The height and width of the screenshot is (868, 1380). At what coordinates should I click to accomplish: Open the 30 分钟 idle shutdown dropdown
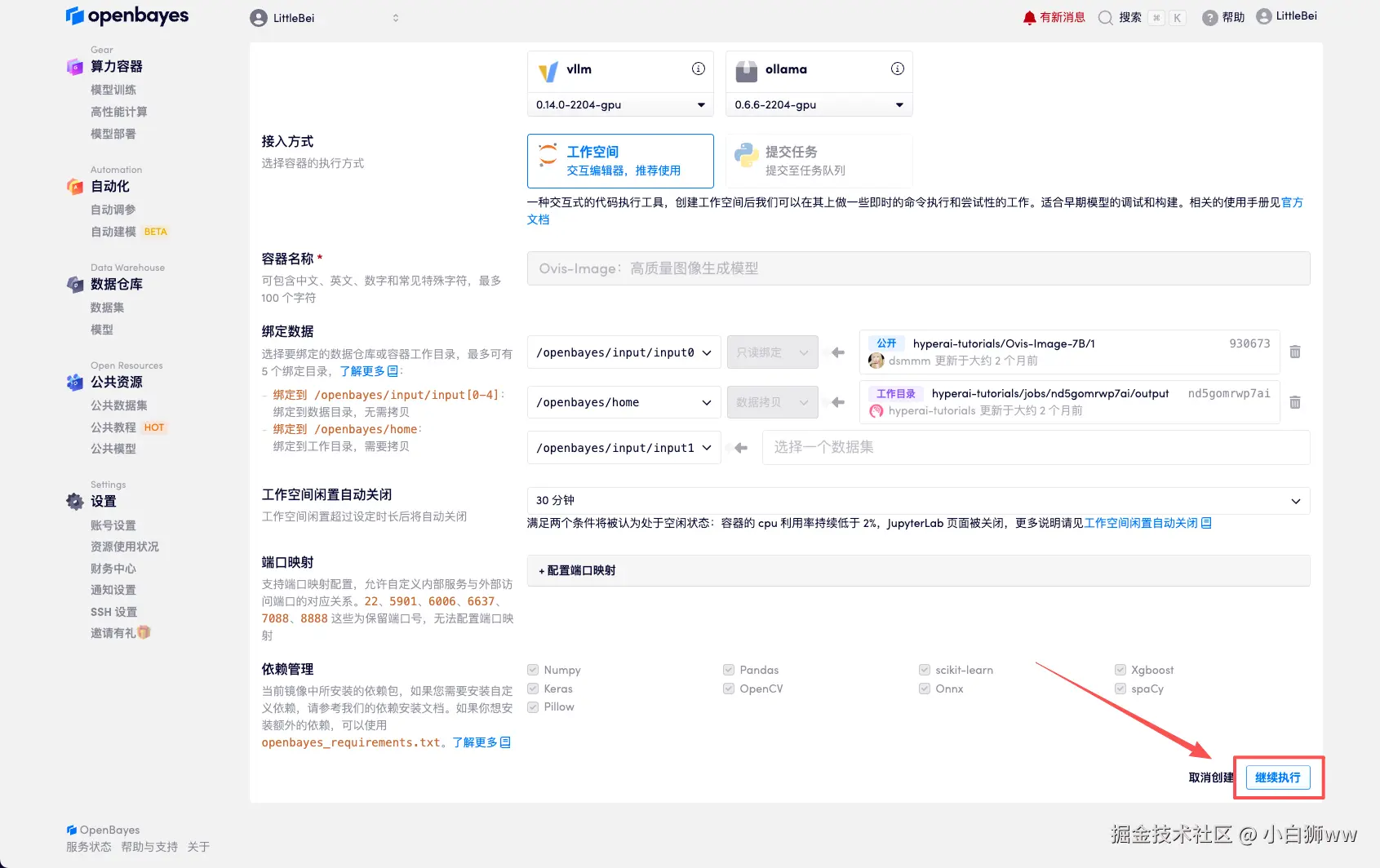click(x=919, y=501)
